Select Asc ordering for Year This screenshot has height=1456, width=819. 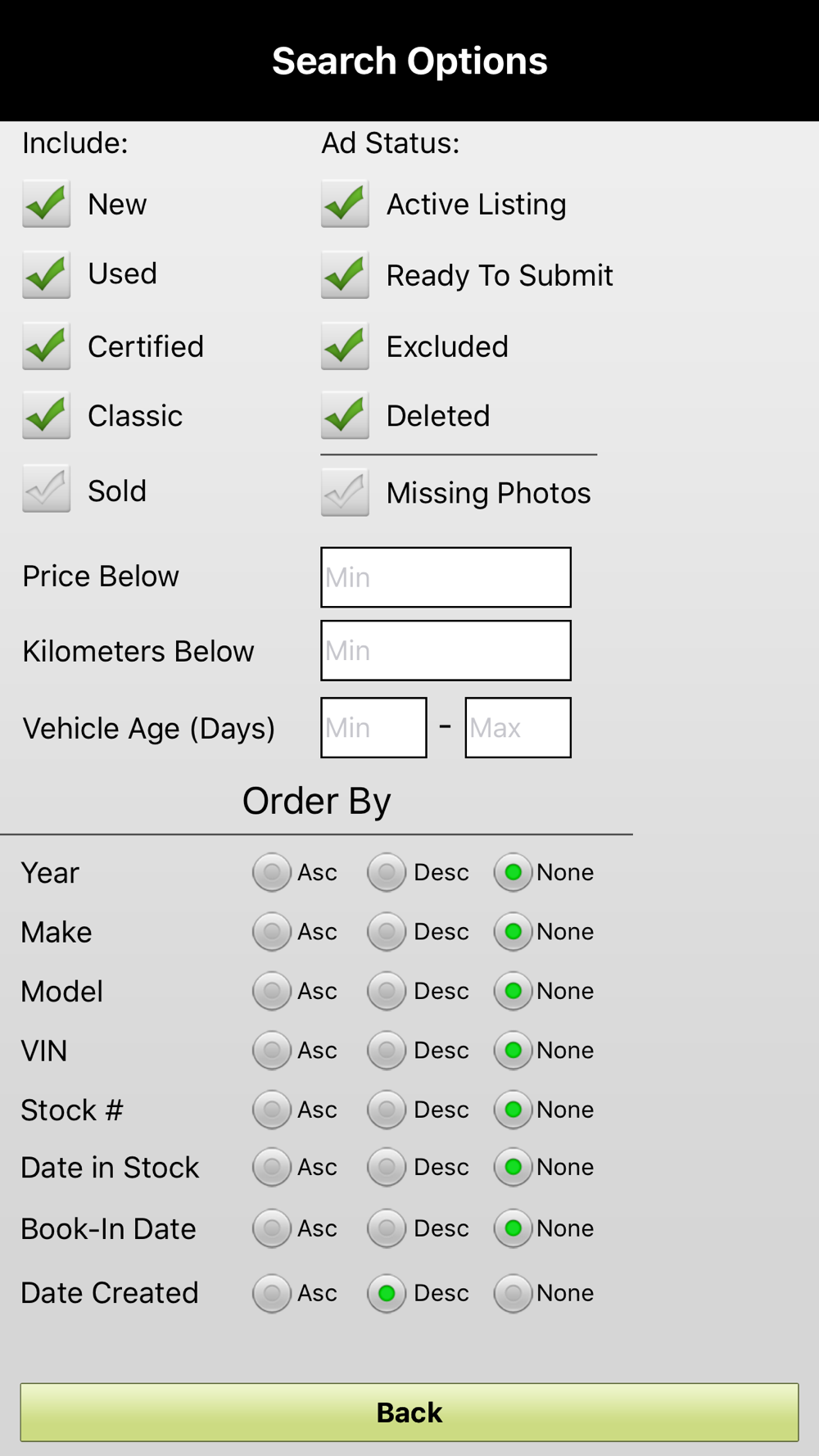(x=272, y=872)
